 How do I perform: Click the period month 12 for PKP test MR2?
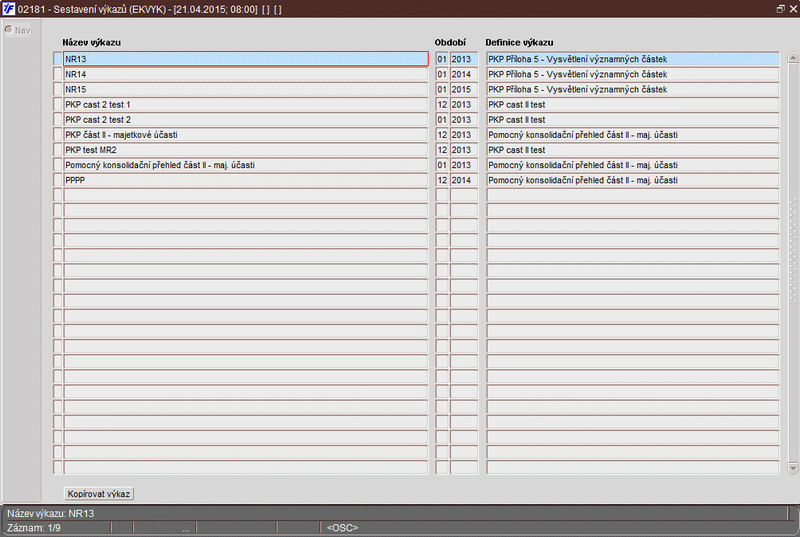442,149
